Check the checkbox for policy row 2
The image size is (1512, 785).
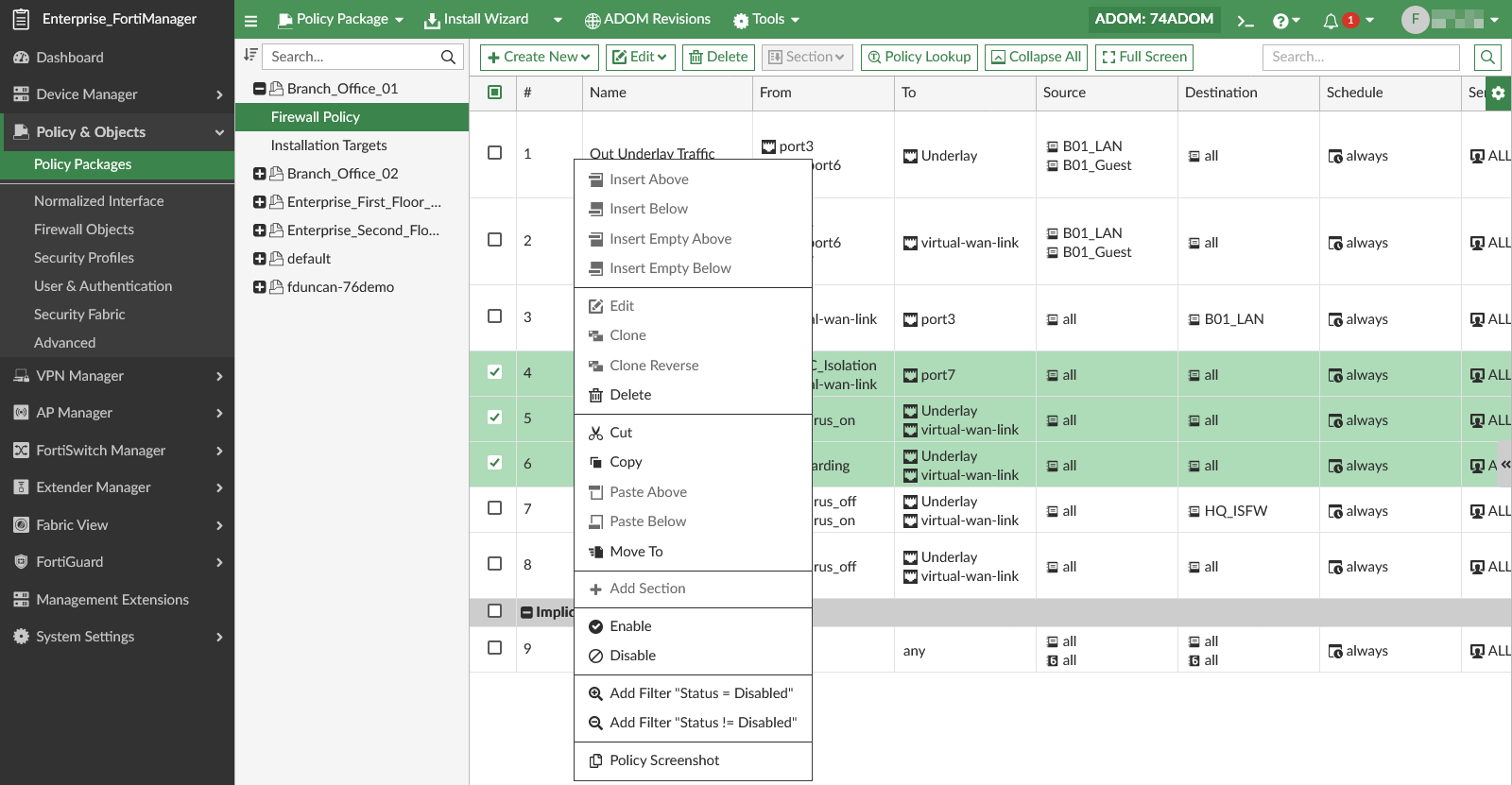pos(494,240)
